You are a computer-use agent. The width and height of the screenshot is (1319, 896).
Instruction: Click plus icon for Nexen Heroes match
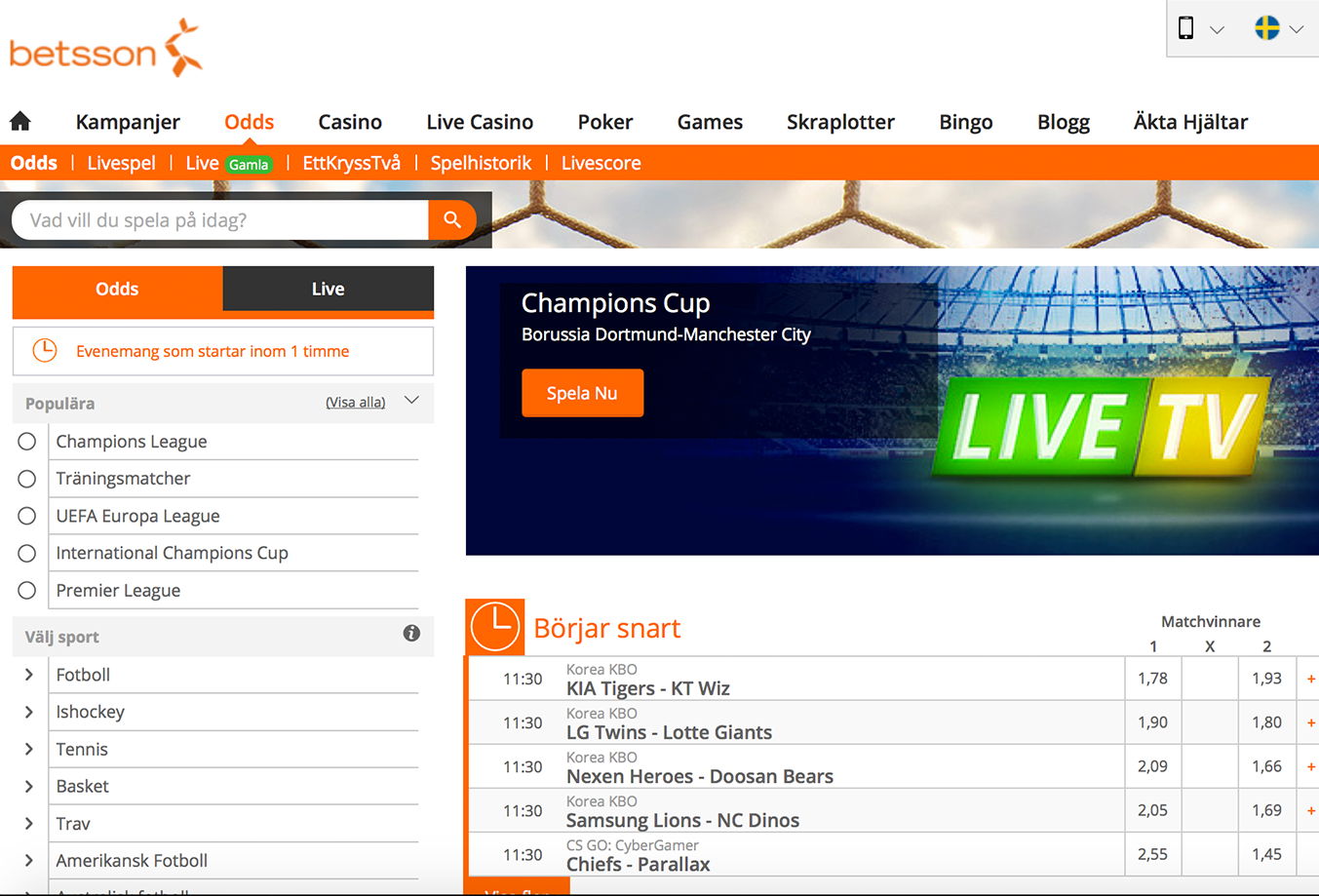click(1311, 766)
